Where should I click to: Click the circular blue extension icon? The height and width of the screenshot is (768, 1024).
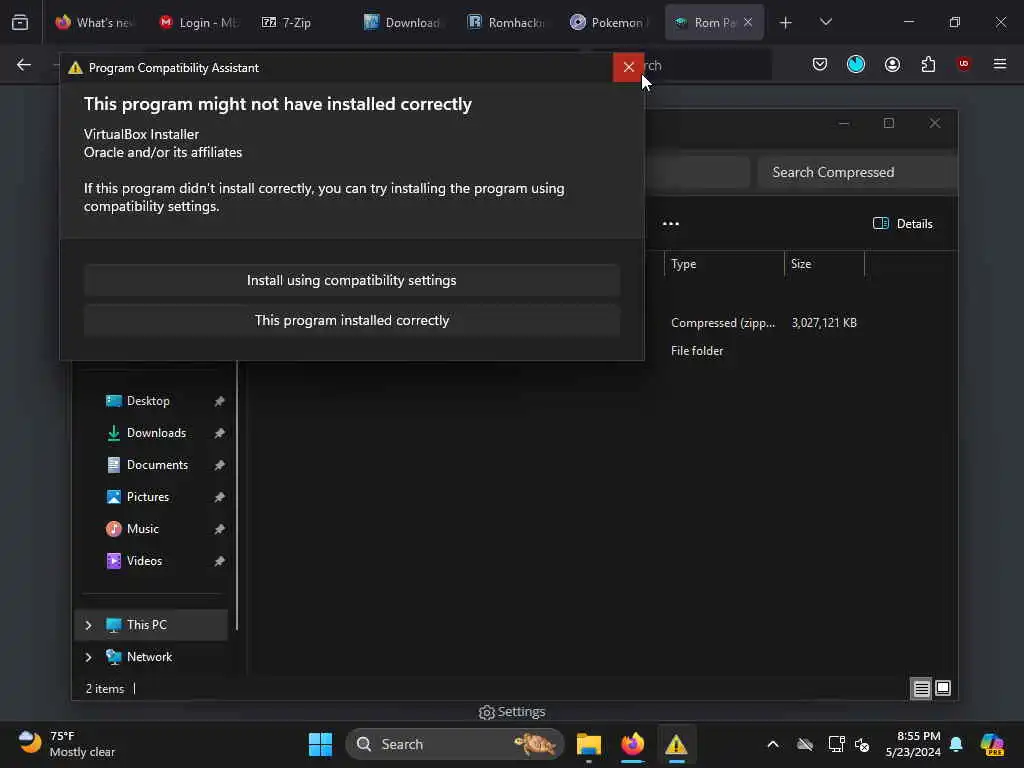[856, 64]
